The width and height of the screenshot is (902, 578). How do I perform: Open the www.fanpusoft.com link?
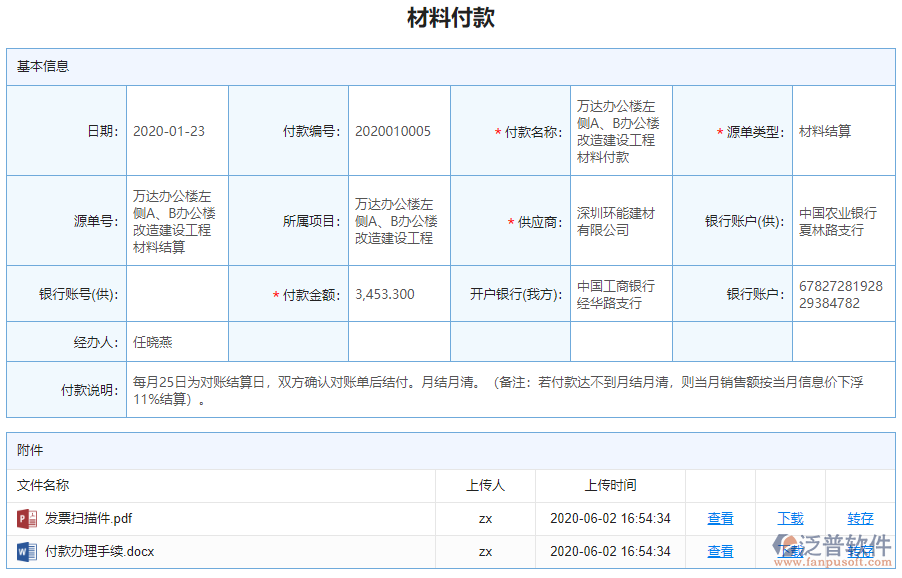[835, 559]
